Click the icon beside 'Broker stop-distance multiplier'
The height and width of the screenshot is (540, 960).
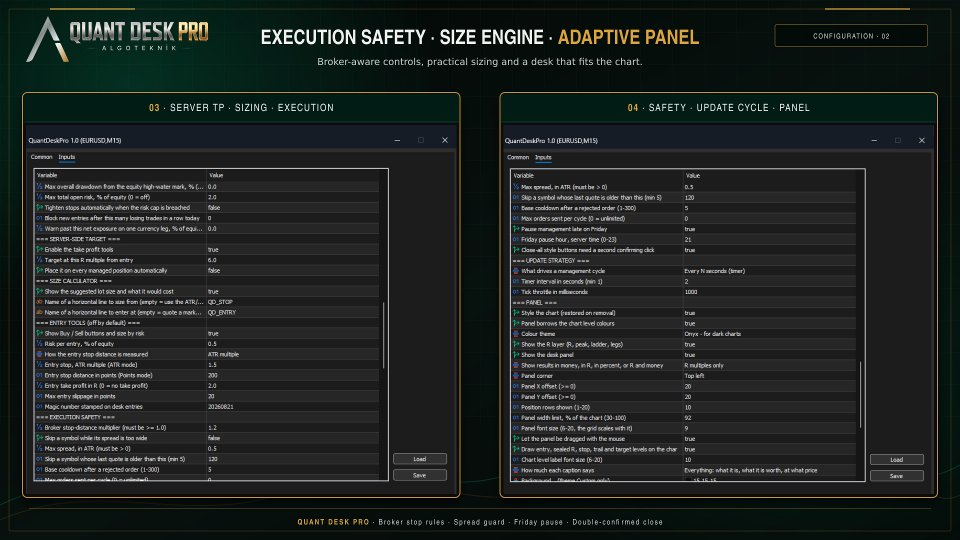(39, 428)
